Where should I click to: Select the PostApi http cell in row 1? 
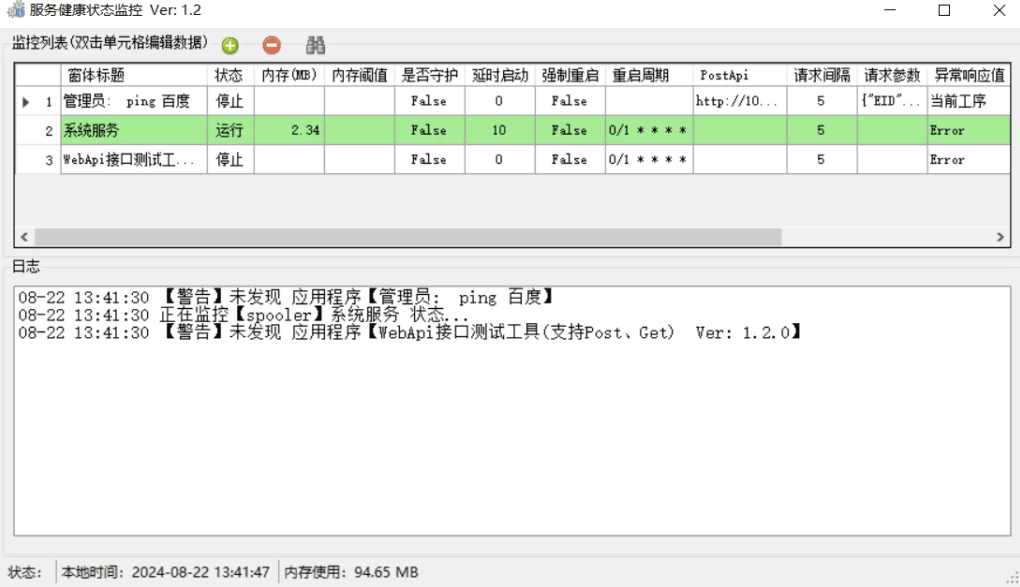pyautogui.click(x=740, y=101)
